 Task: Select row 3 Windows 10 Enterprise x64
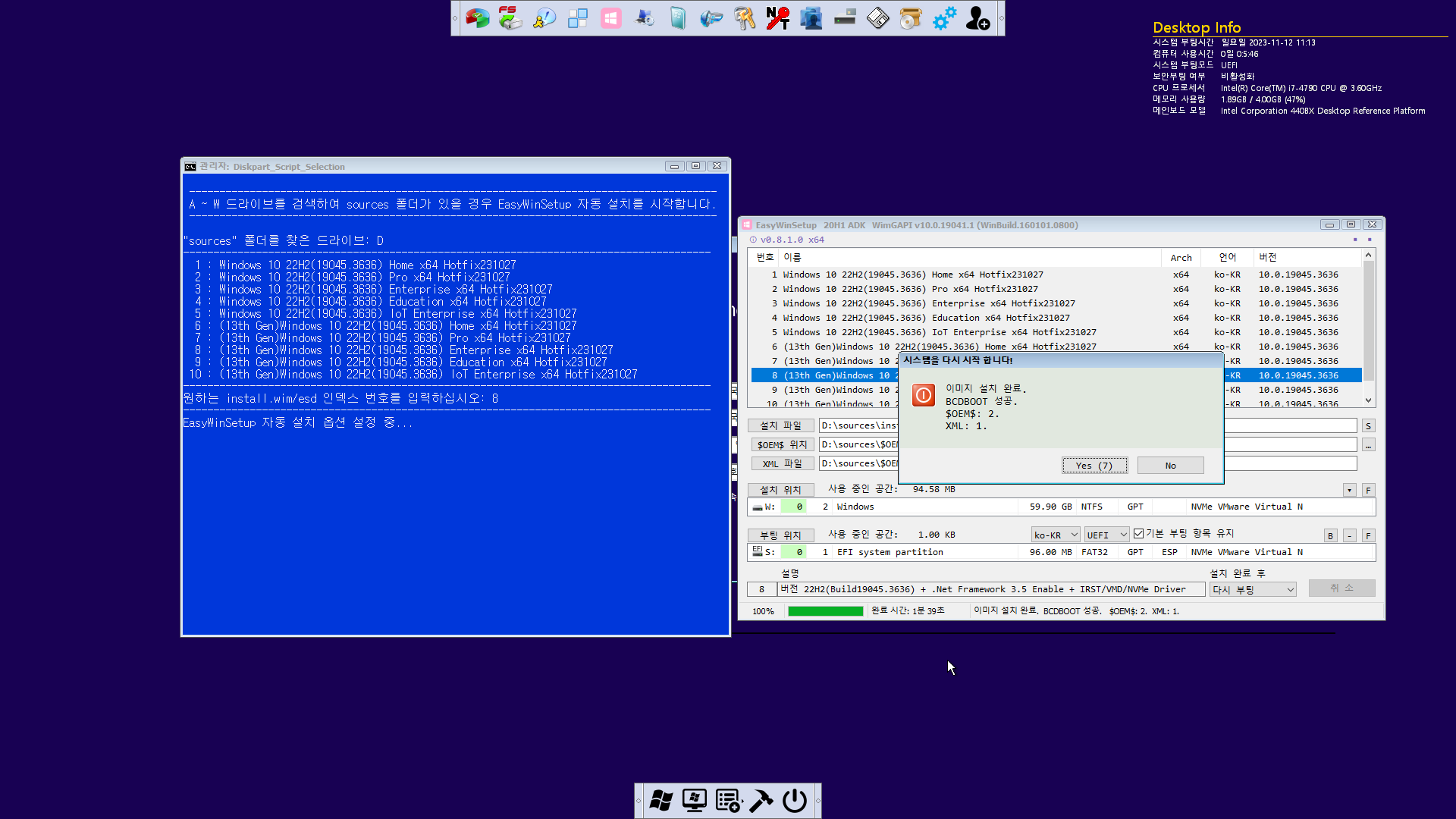pyautogui.click(x=1056, y=303)
